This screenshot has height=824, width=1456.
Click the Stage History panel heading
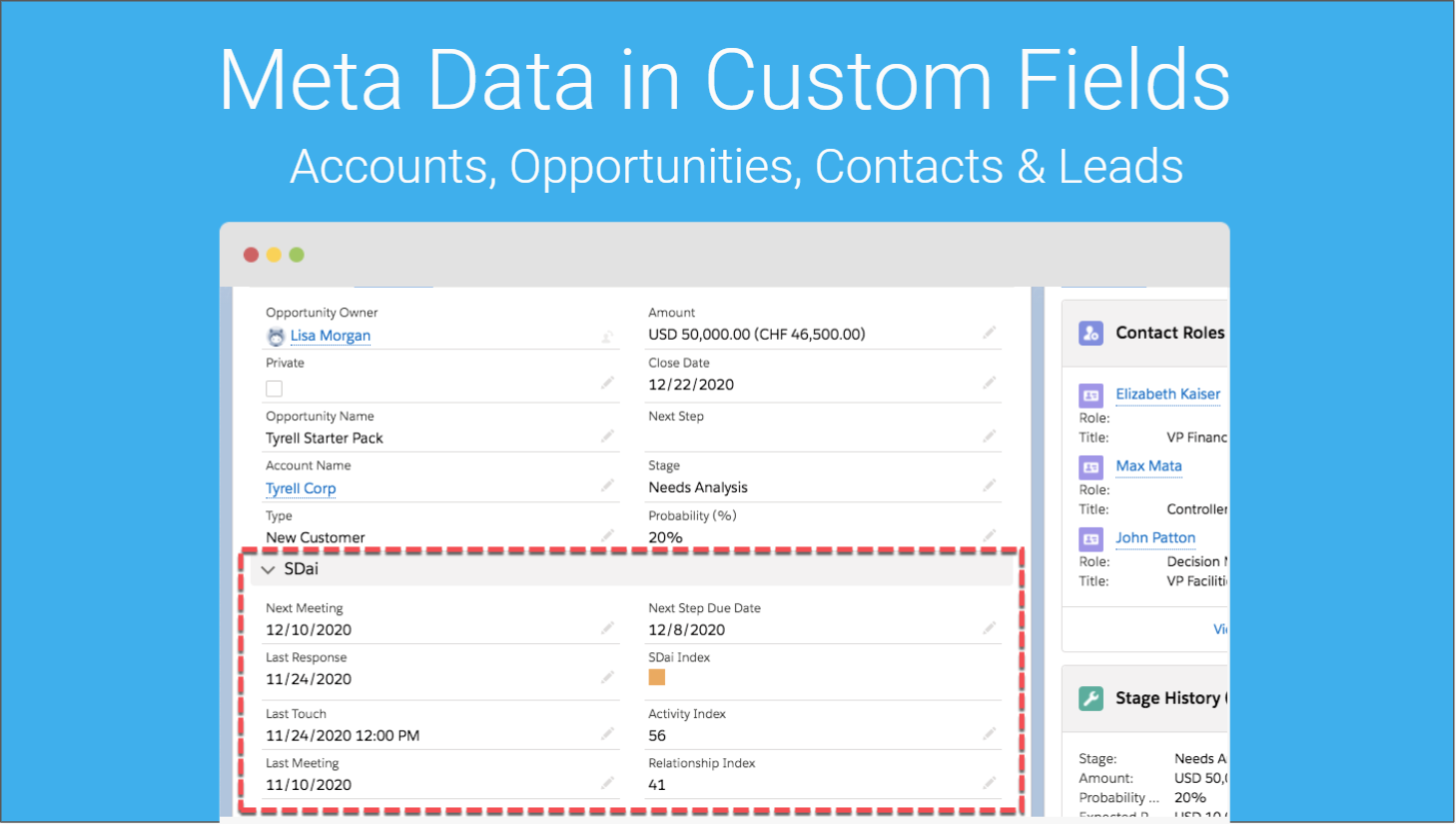coord(1170,698)
